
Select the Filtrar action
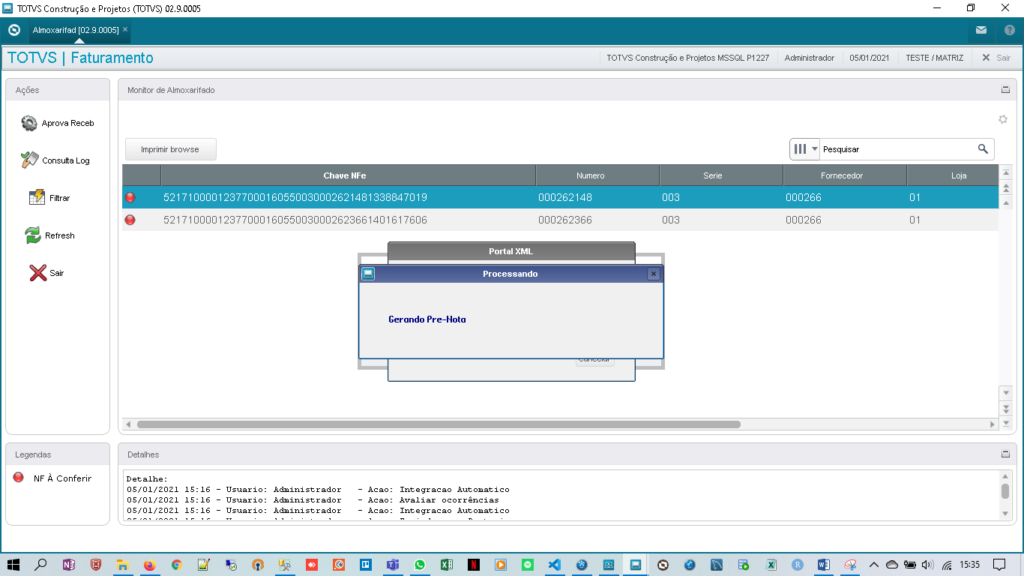[50, 198]
